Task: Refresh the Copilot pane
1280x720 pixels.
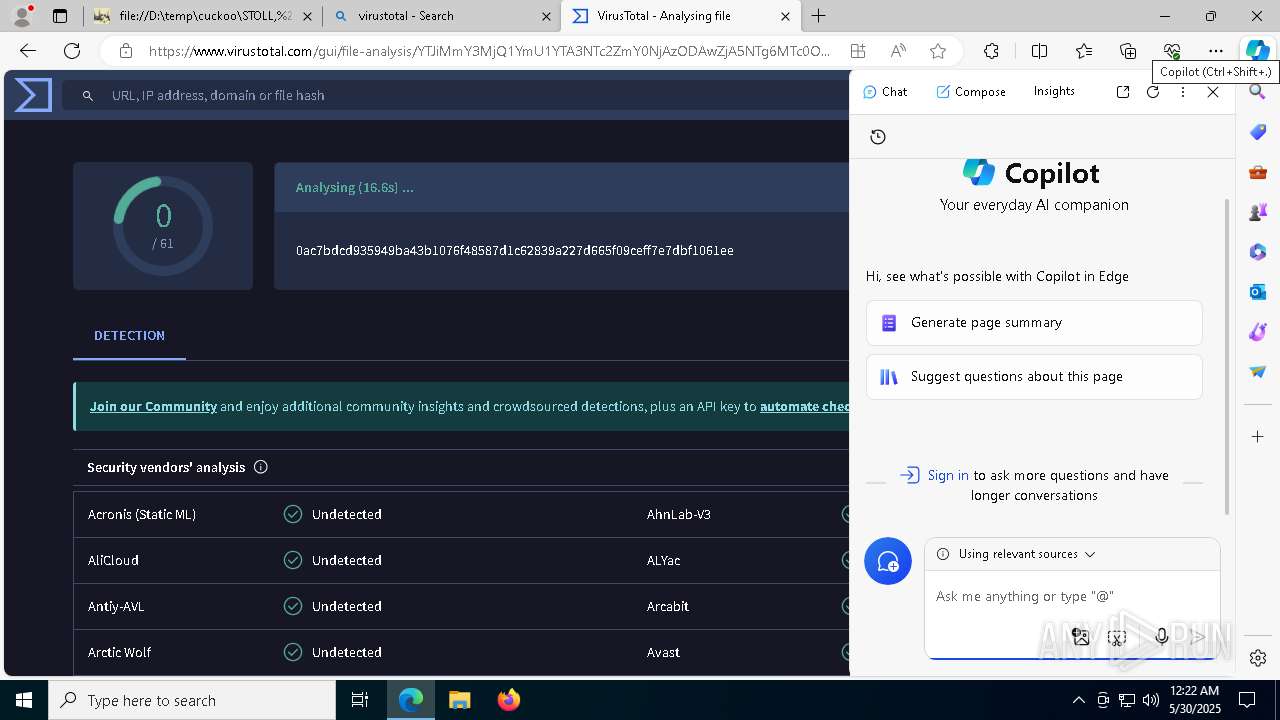Action: pos(1153,91)
